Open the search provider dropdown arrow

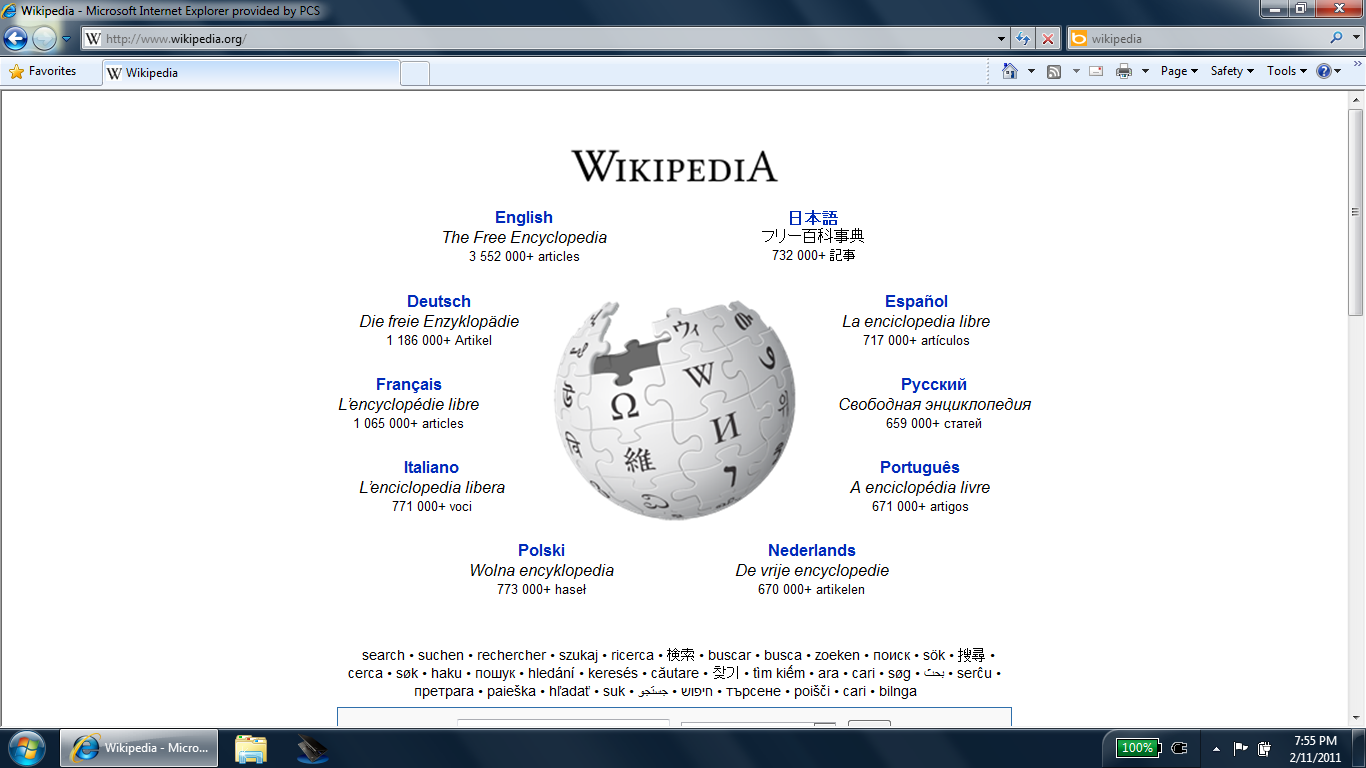[1355, 39]
